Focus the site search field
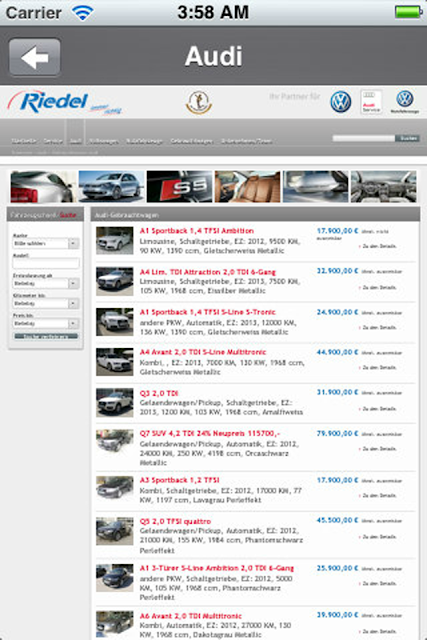This screenshot has width=427, height=640. pos(363,138)
